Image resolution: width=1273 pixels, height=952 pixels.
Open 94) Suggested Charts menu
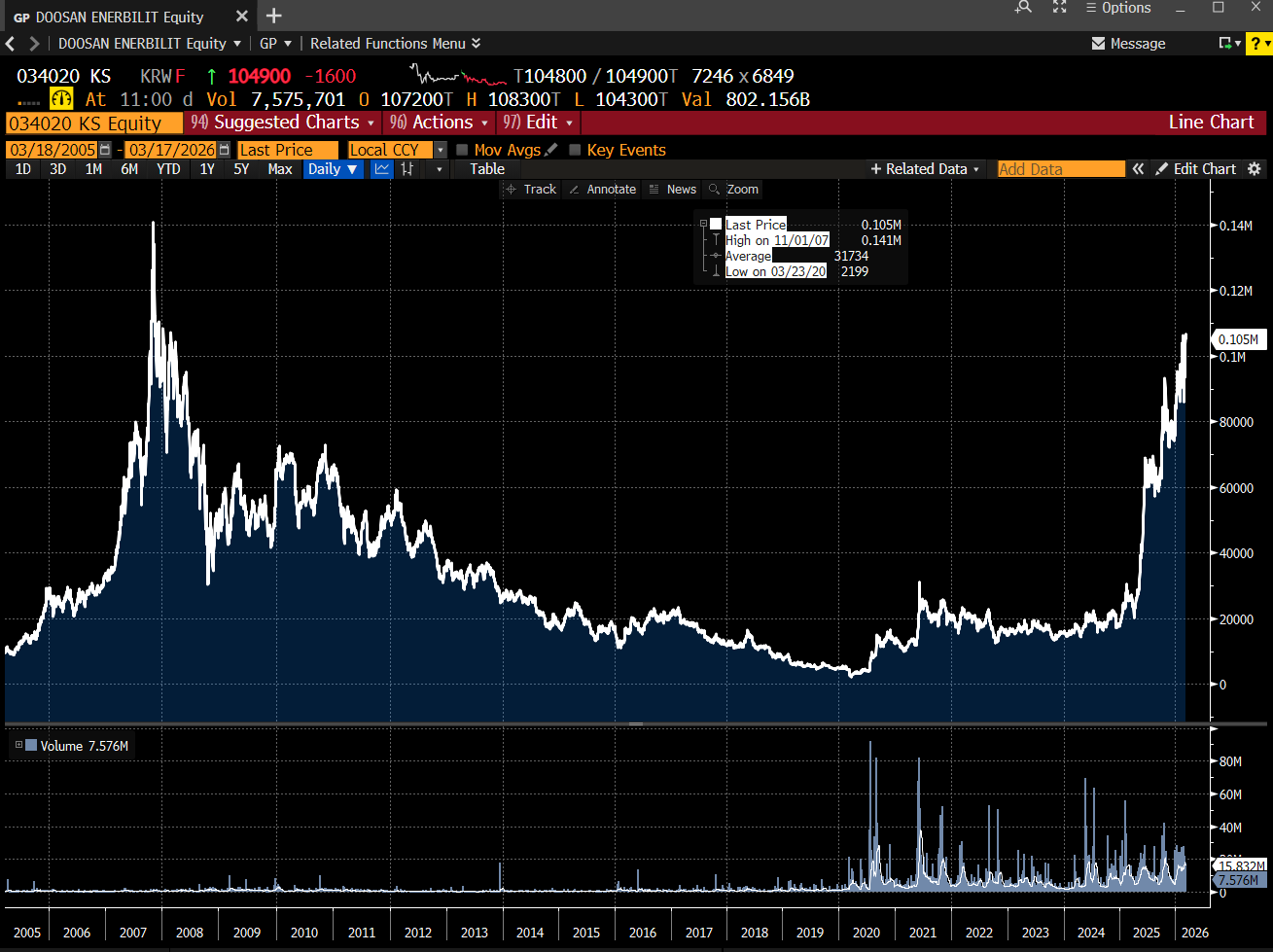click(283, 123)
